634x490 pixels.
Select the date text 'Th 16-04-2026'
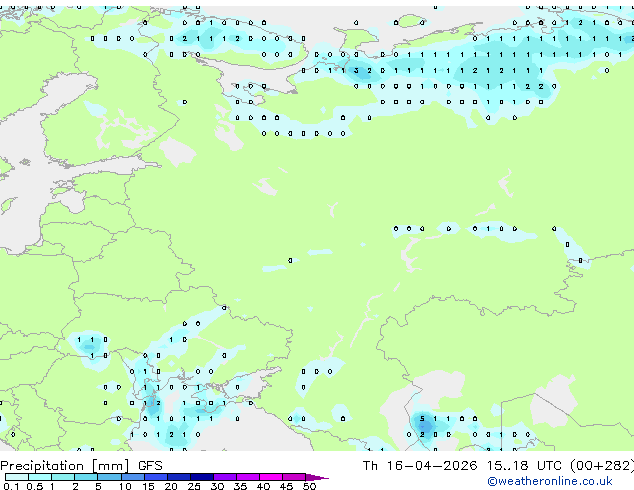[x=420, y=466]
